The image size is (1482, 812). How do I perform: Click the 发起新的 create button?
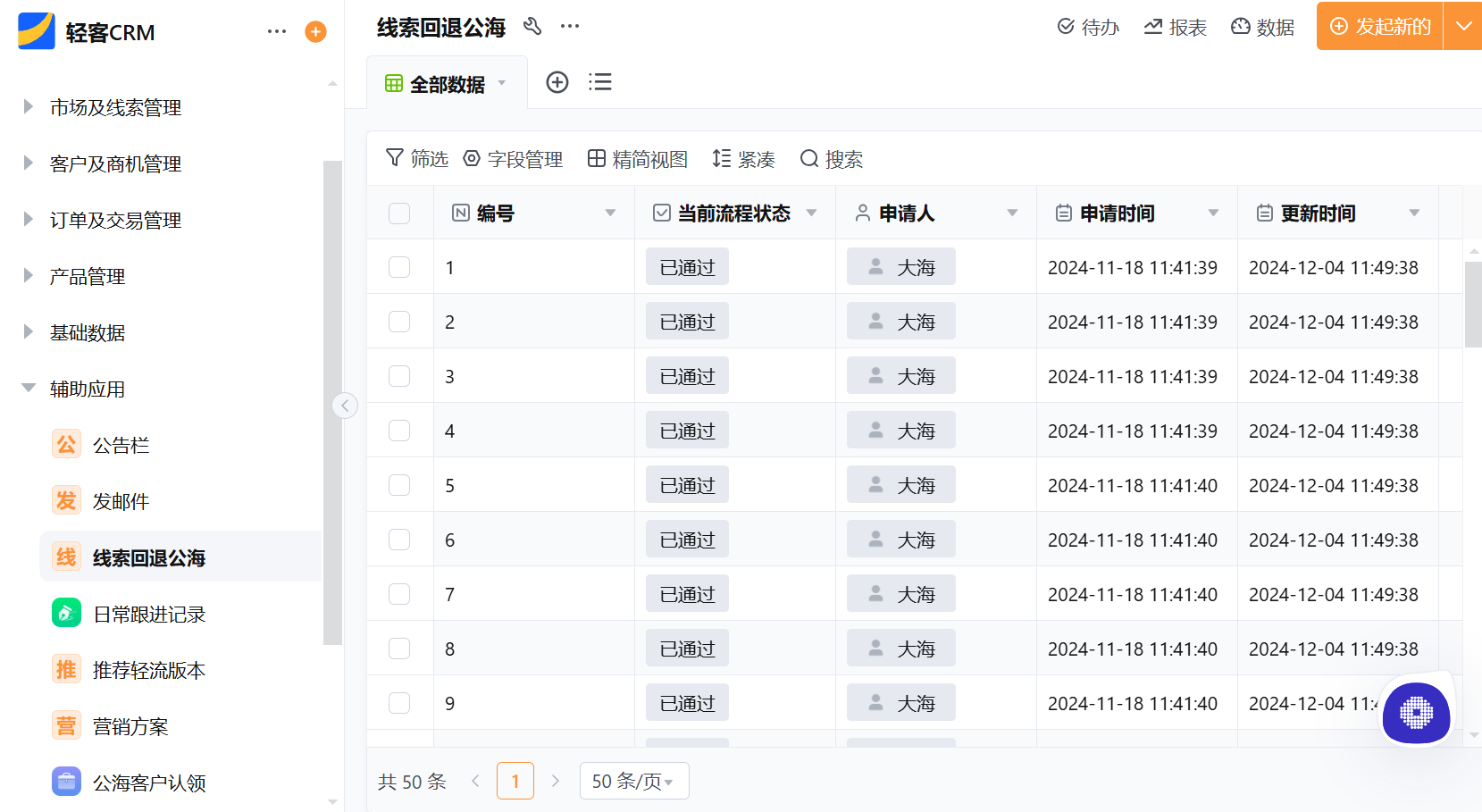(1379, 26)
